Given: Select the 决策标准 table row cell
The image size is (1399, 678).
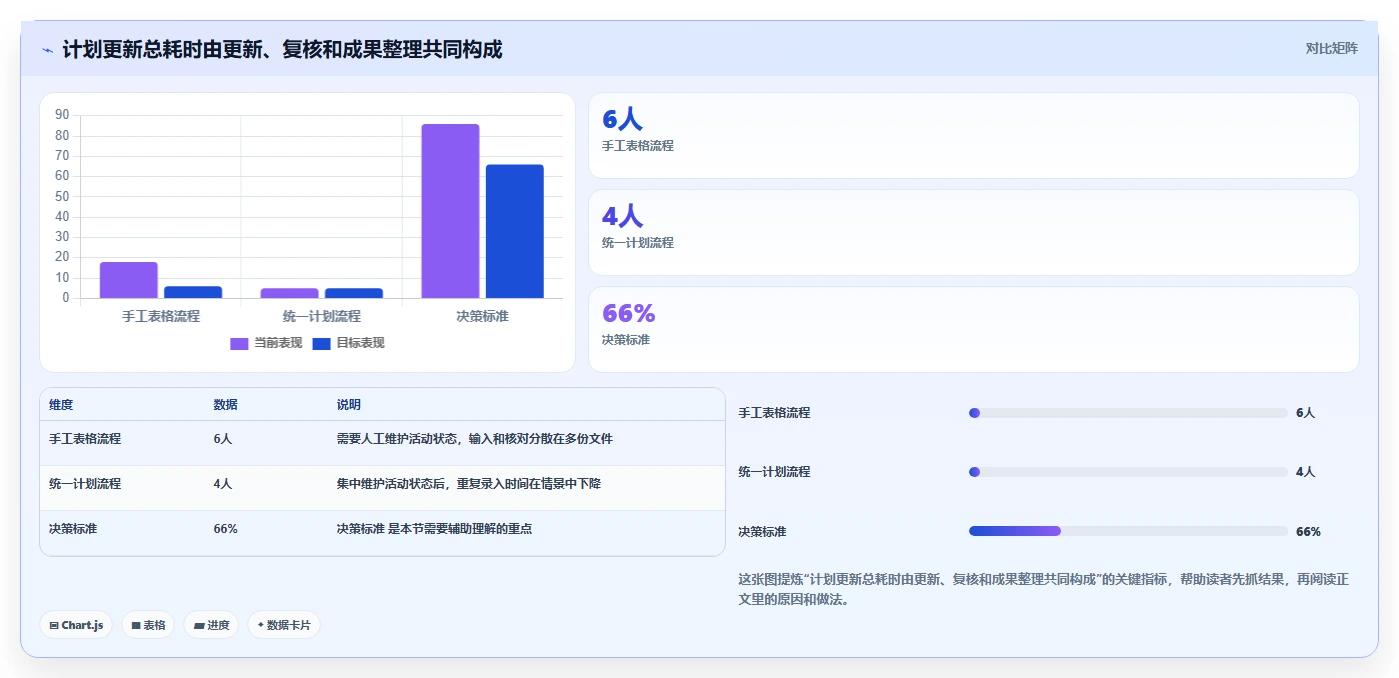Looking at the screenshot, I should click(73, 529).
